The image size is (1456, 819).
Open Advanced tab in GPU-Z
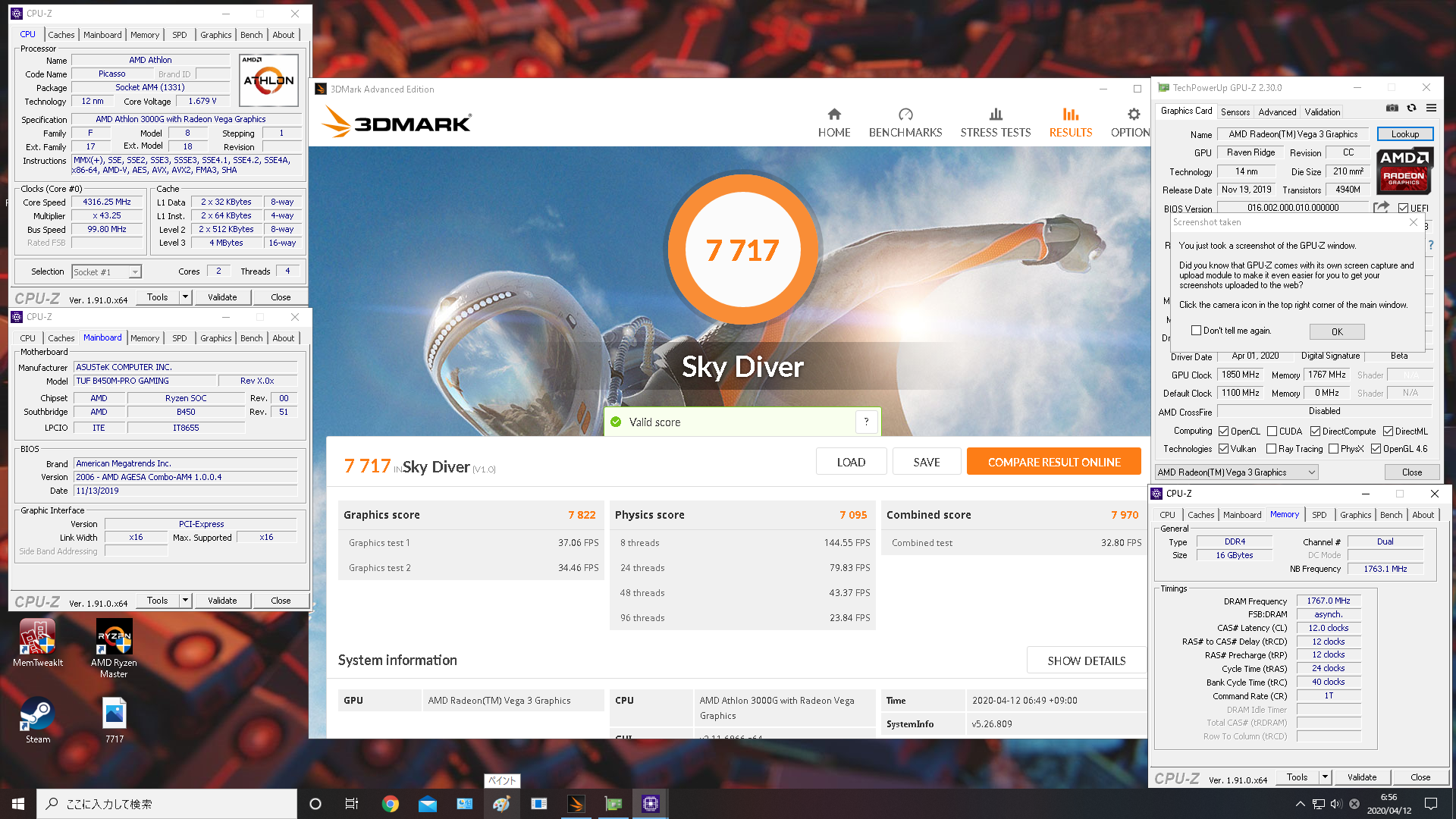point(1277,111)
